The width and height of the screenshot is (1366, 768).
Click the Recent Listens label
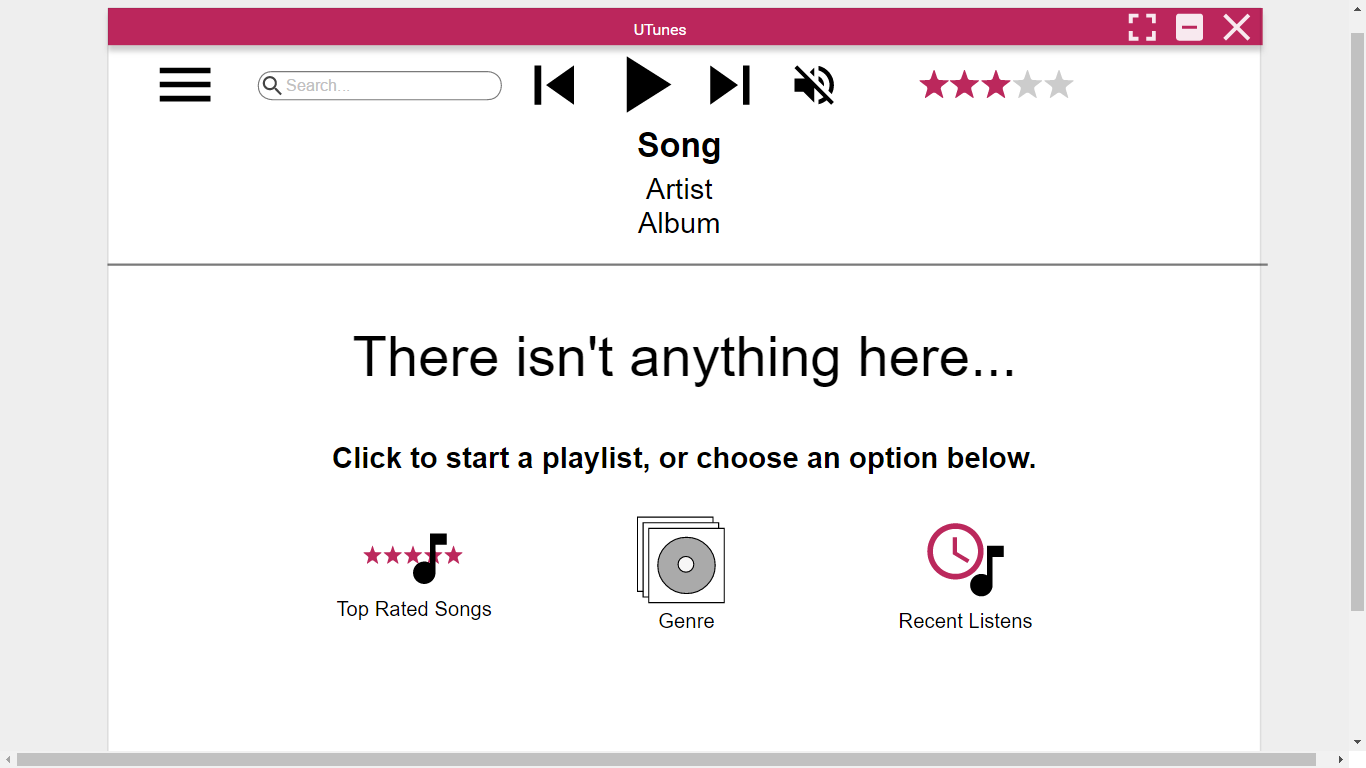pos(965,621)
